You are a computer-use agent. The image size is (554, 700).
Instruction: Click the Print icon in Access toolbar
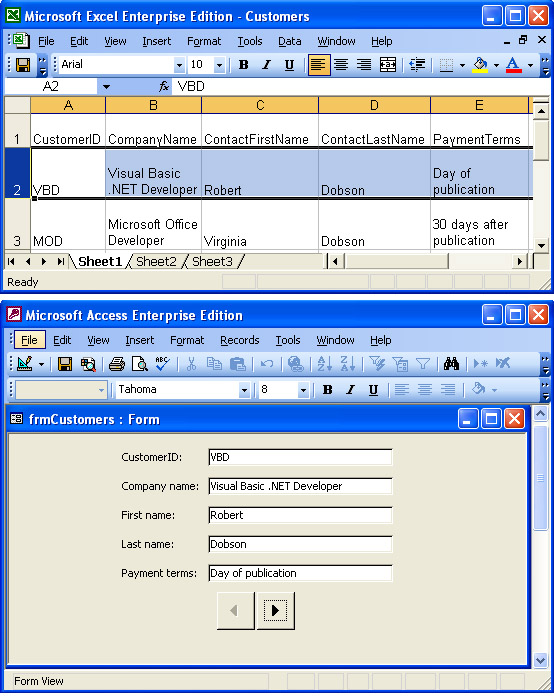117,364
